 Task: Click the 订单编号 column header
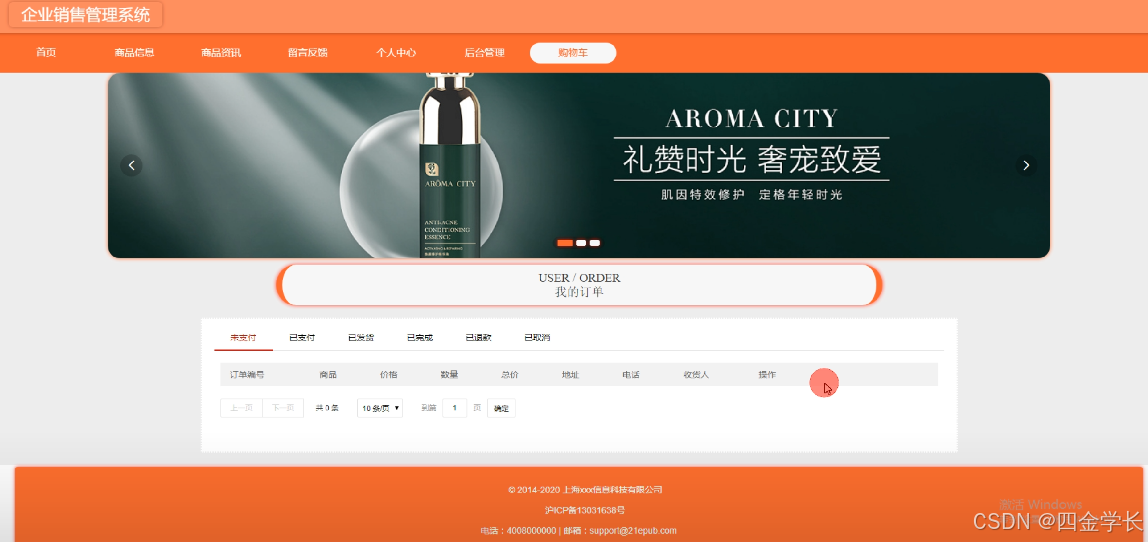coord(247,374)
